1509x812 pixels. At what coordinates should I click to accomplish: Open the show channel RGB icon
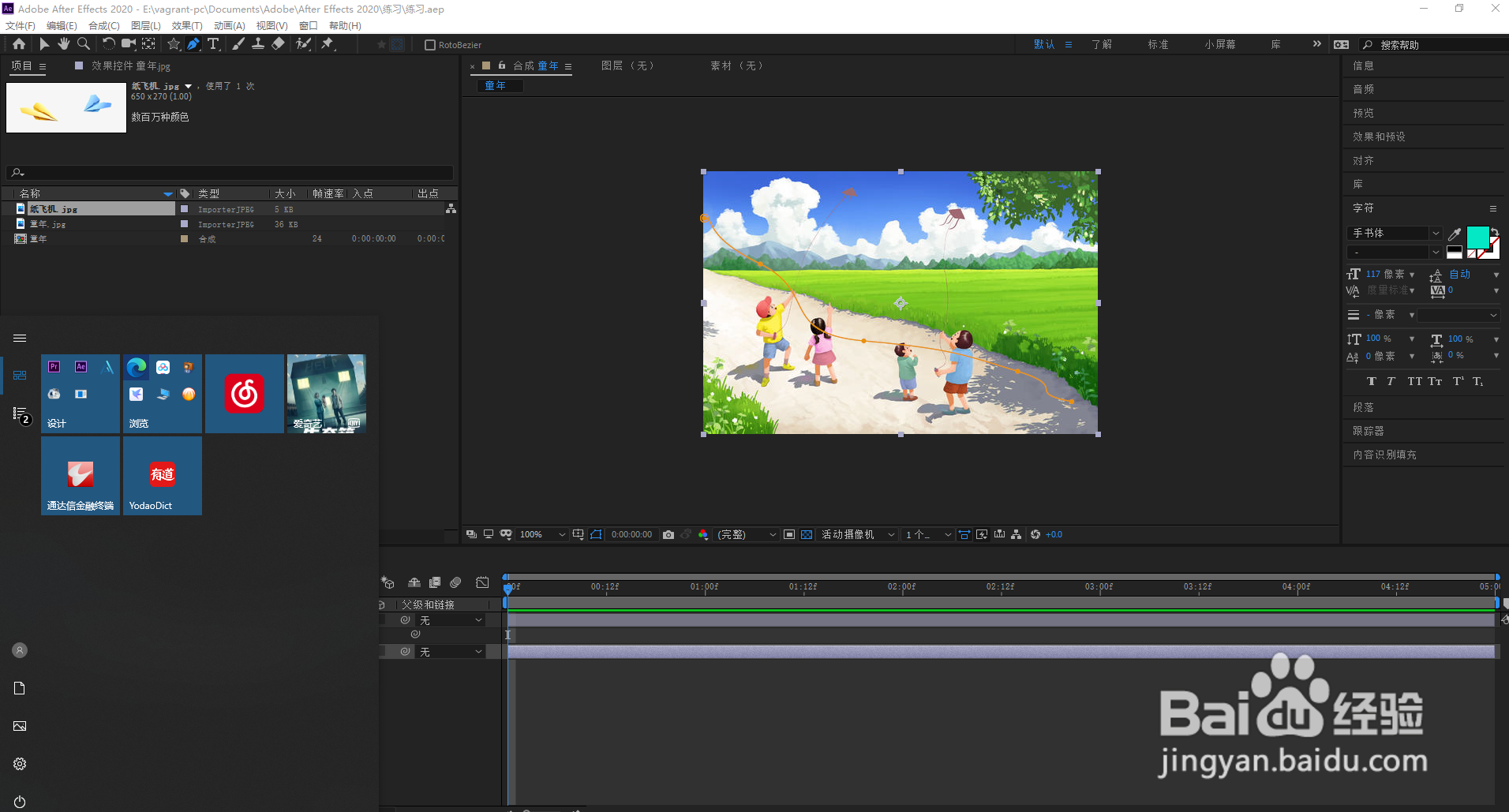coord(703,534)
